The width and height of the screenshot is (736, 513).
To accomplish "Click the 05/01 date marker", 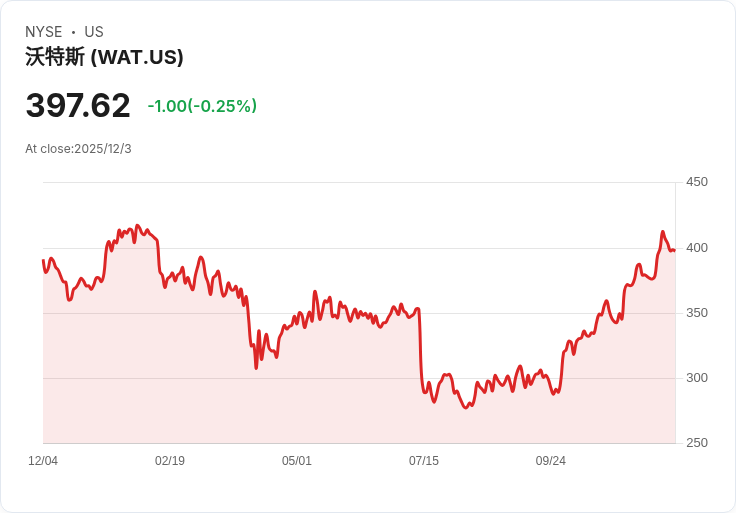I will tap(297, 461).
